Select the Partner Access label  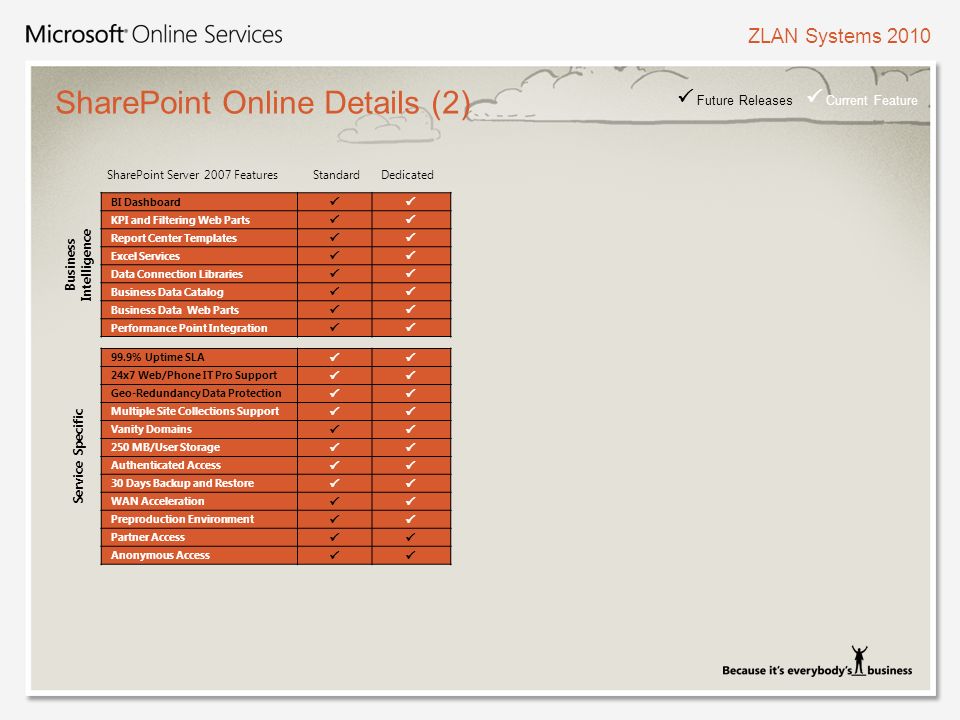click(x=148, y=537)
